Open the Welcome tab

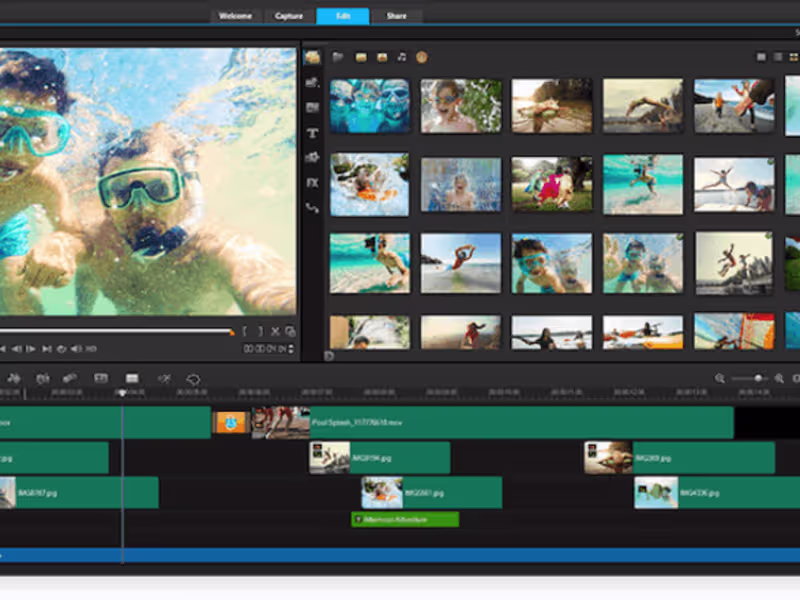click(236, 16)
